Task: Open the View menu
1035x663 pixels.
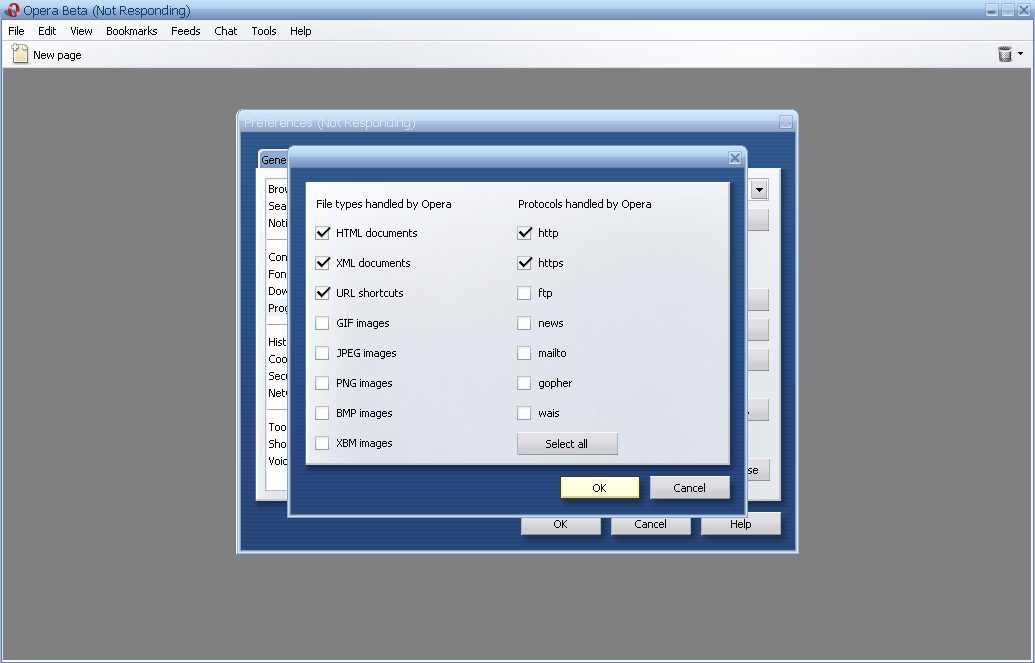Action: coord(81,31)
